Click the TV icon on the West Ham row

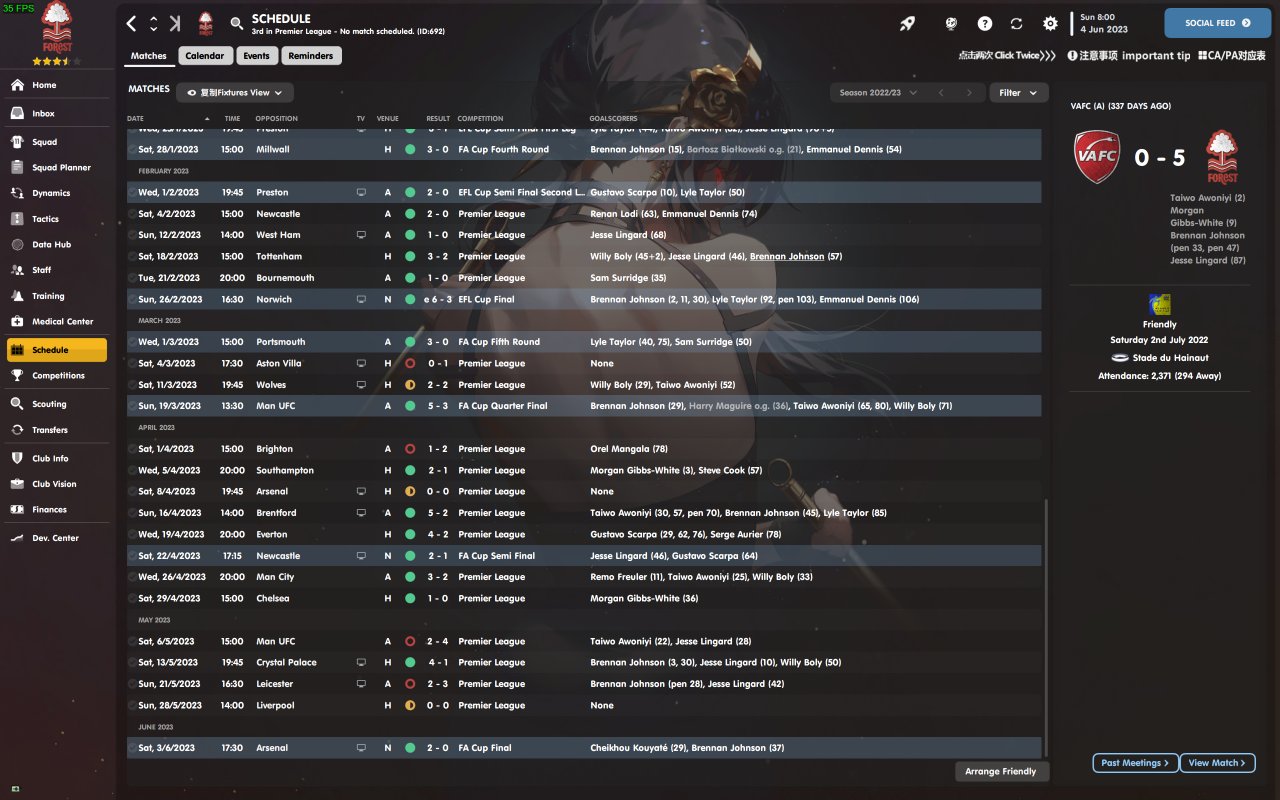pyautogui.click(x=361, y=235)
